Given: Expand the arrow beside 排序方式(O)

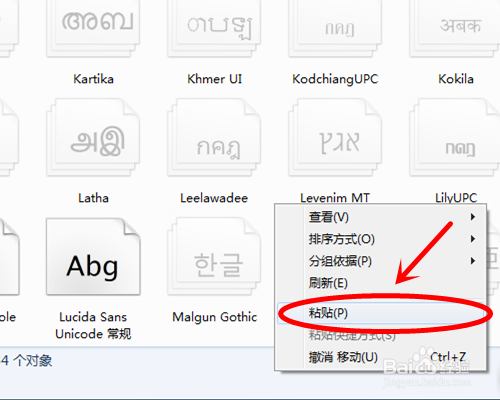Looking at the screenshot, I should coord(473,239).
